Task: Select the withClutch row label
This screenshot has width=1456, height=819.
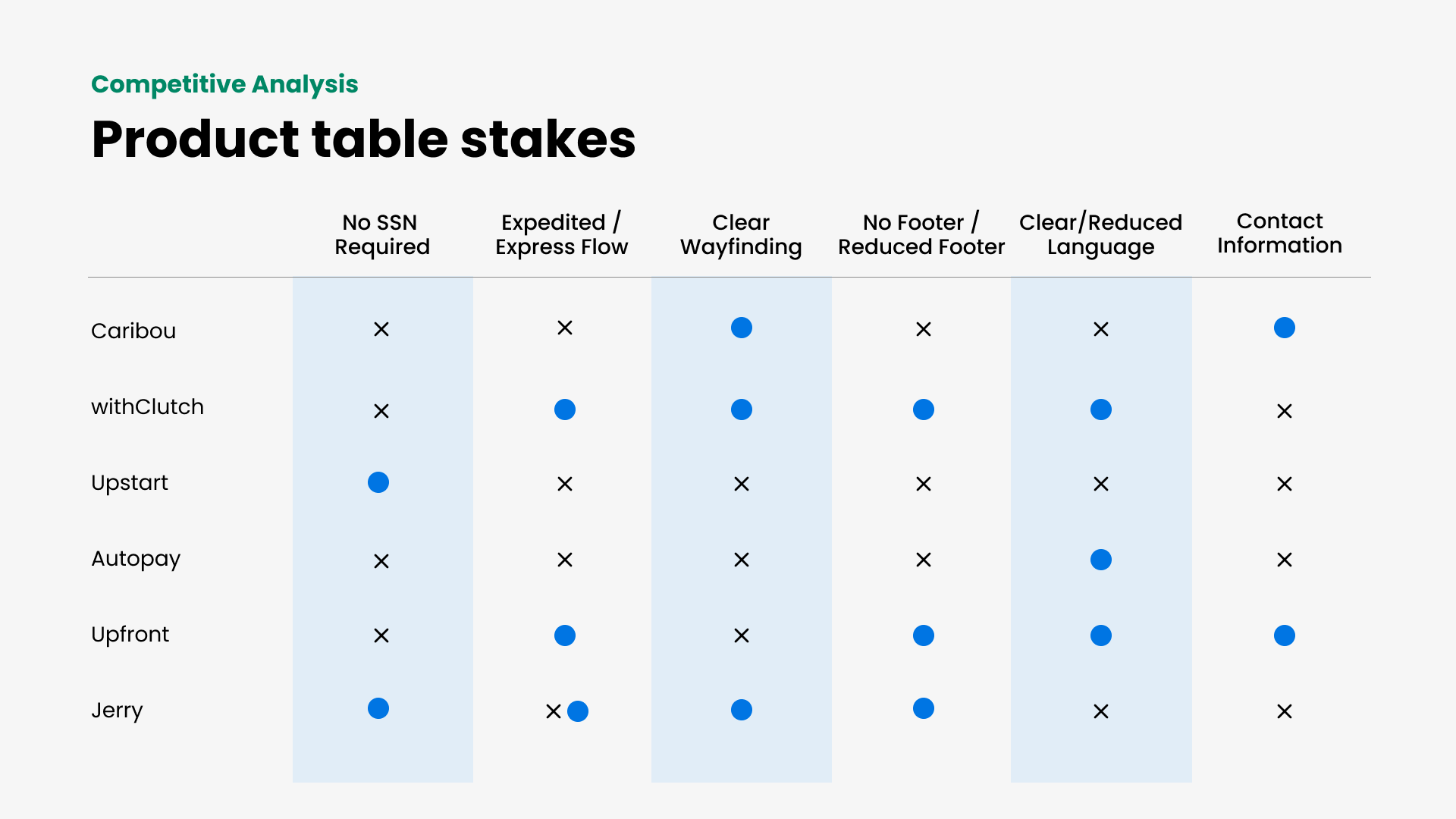Action: [147, 406]
